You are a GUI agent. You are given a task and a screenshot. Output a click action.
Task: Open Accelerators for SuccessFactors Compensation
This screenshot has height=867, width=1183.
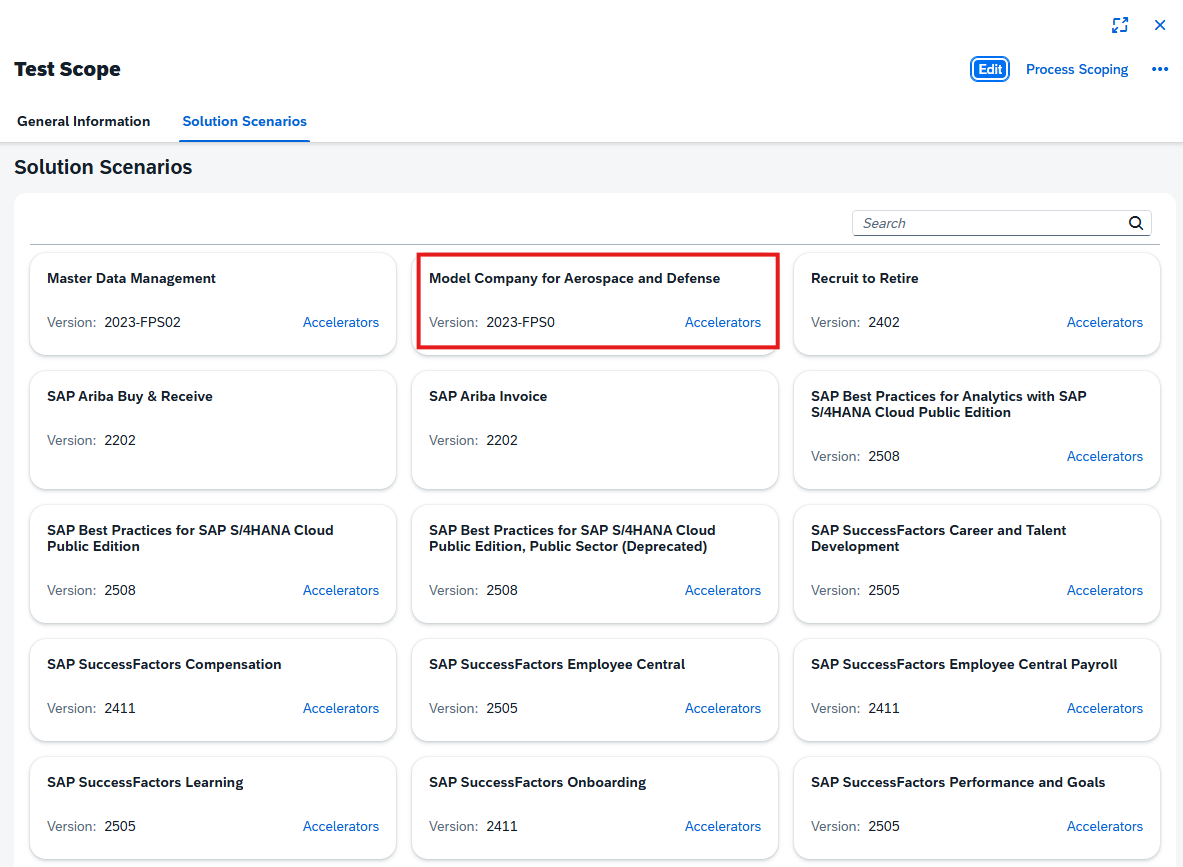click(340, 708)
